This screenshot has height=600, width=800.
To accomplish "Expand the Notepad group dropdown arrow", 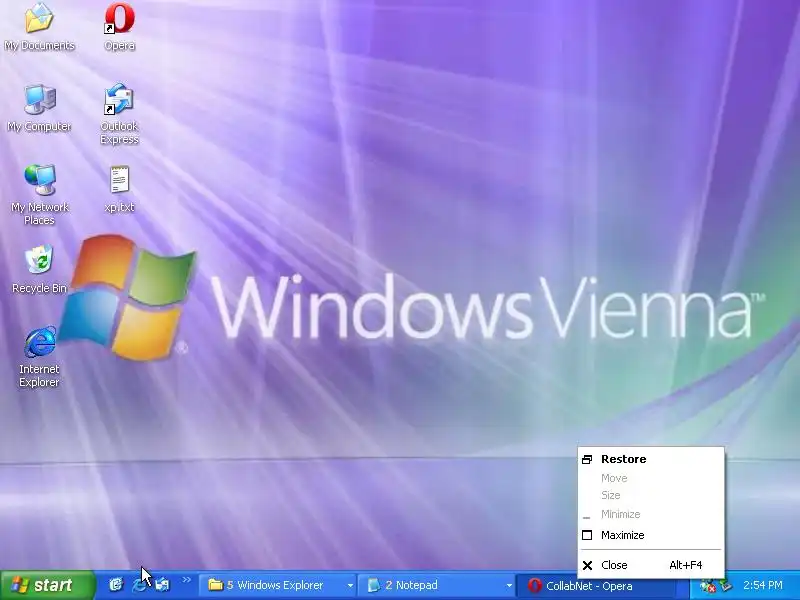I will click(509, 585).
